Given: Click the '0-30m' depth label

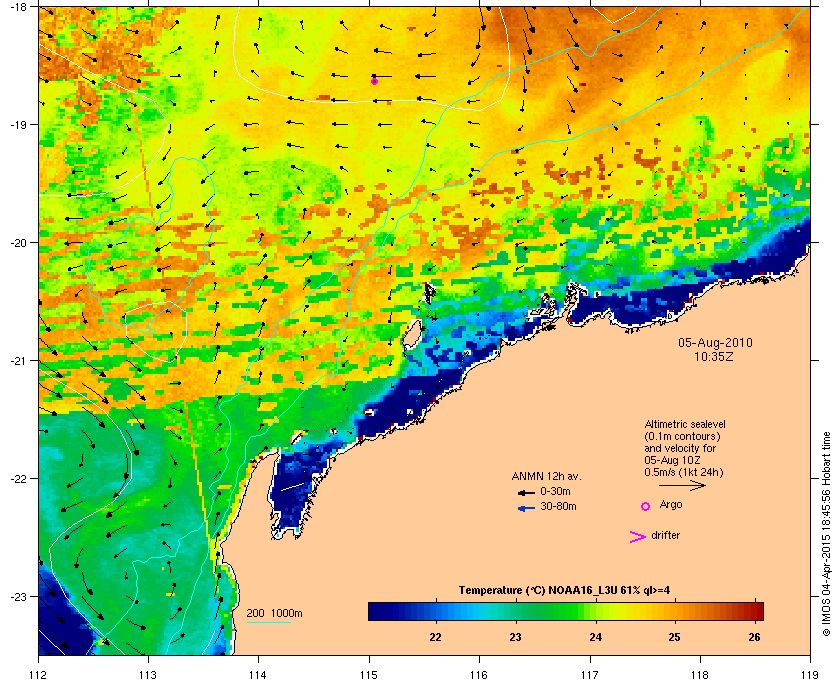Looking at the screenshot, I should [x=555, y=491].
